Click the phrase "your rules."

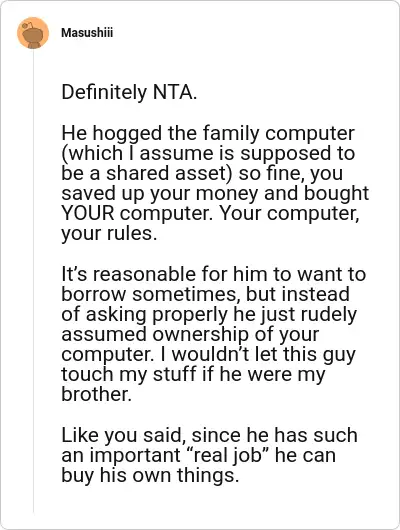pos(109,234)
